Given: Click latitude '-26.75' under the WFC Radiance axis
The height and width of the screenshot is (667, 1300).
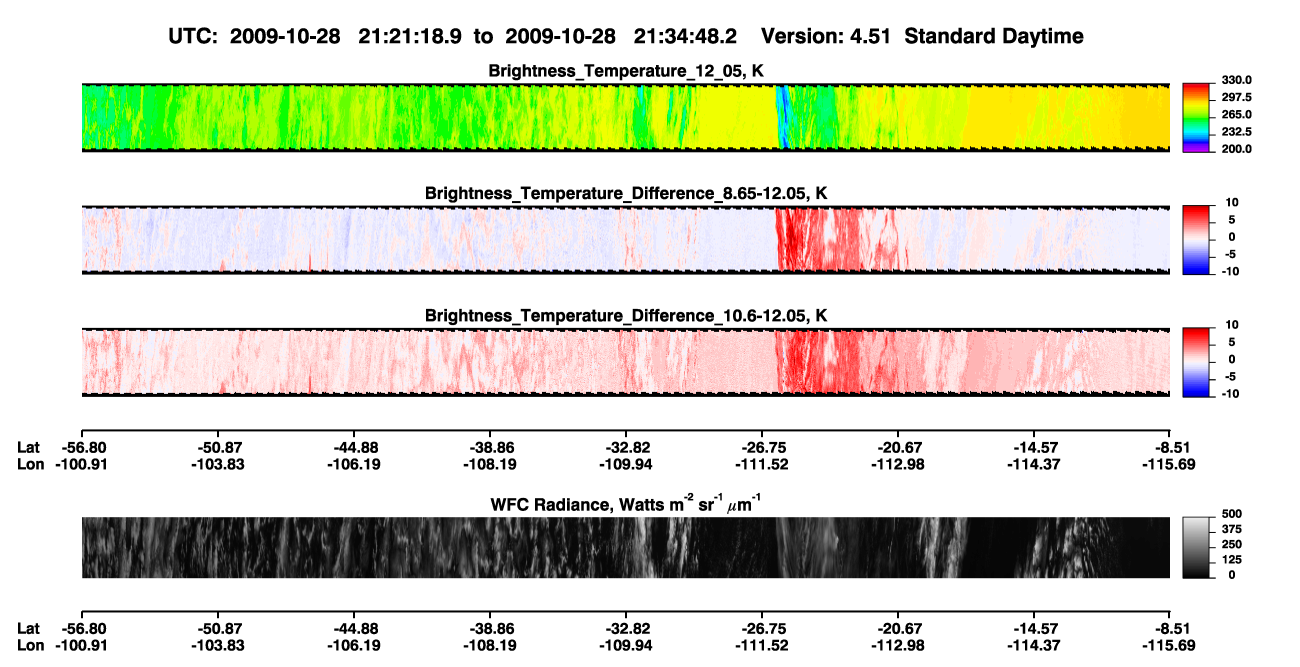Looking at the screenshot, I should [x=762, y=629].
